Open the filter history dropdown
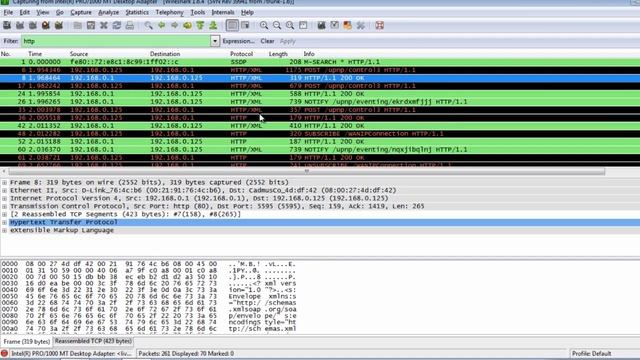The height and width of the screenshot is (360, 640). (x=215, y=41)
